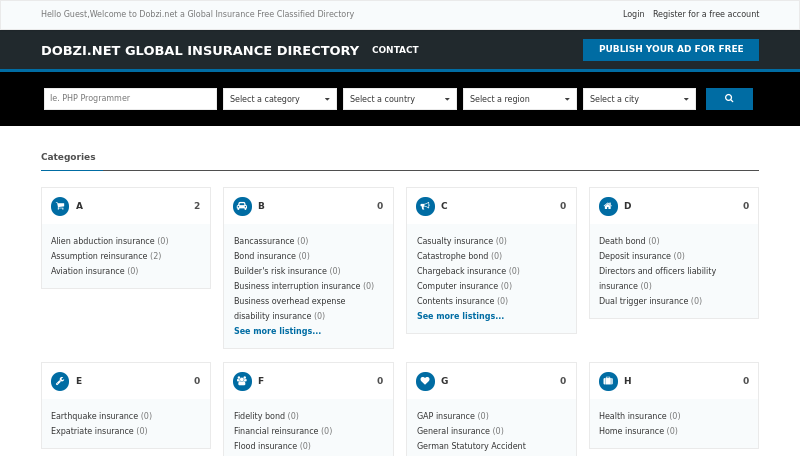Screen dimensions: 800x456
Task: Click the shopping cart icon for category A
Action: point(60,207)
